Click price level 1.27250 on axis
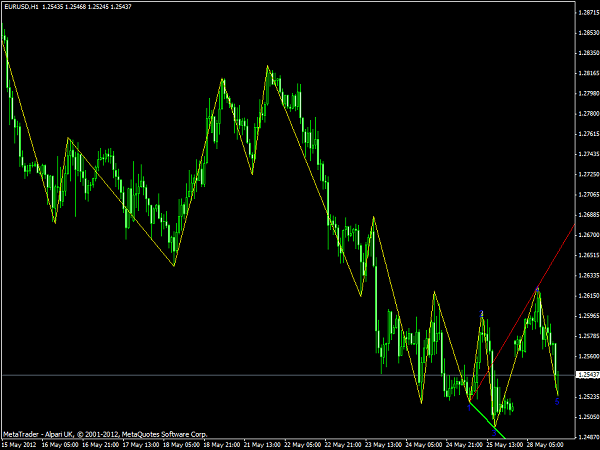Viewport: 600px width, 450px height. tap(589, 174)
